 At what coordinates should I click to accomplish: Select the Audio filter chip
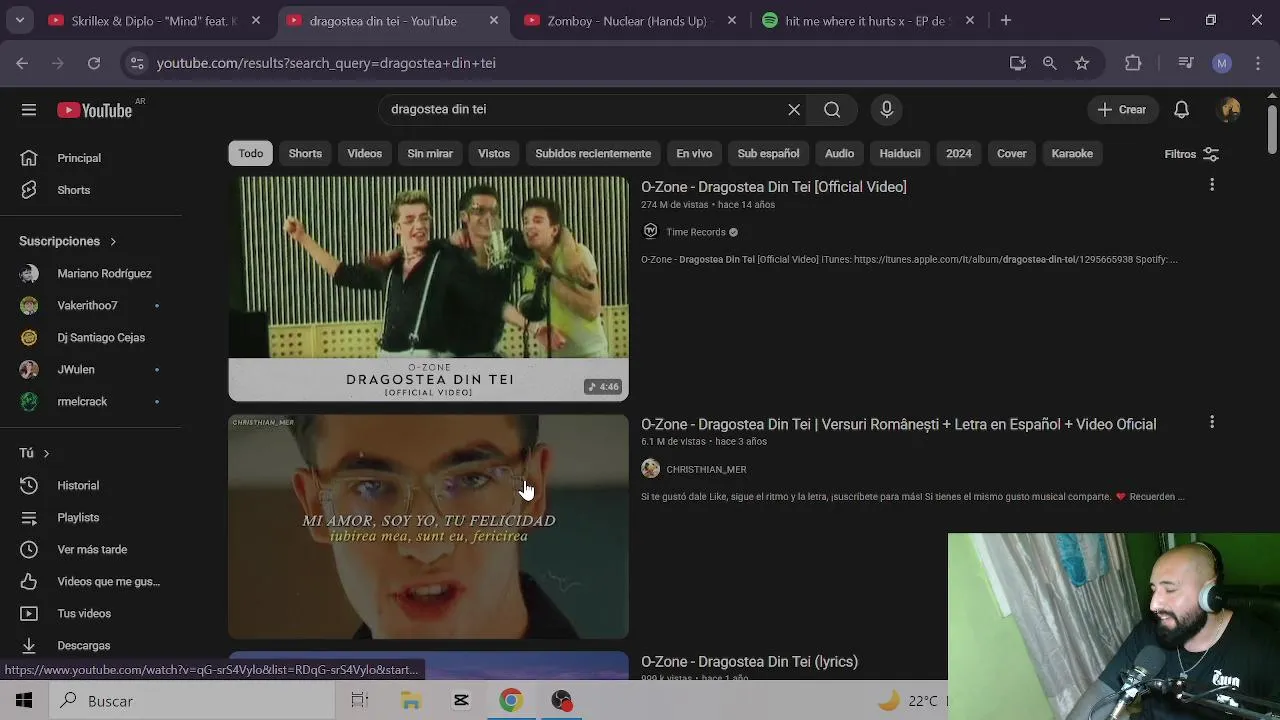tap(839, 153)
